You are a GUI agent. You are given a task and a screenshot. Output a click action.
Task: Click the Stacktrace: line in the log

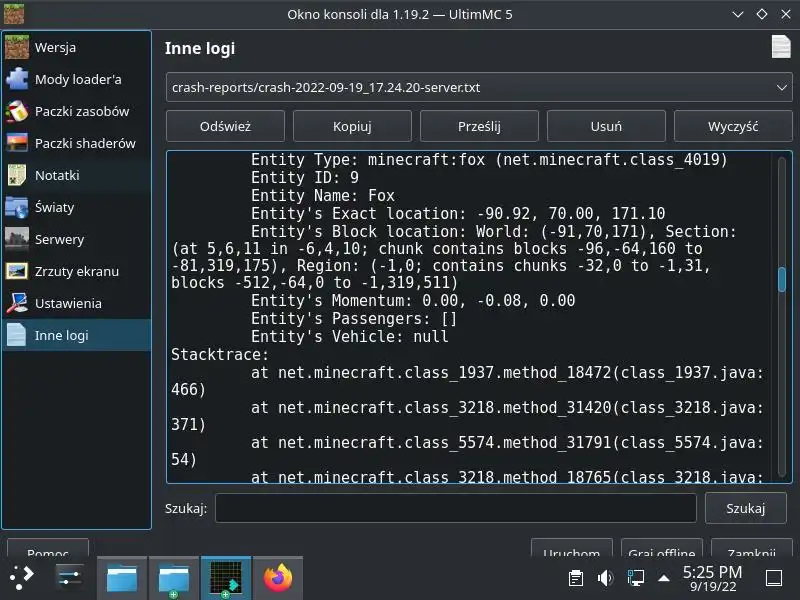pos(220,355)
